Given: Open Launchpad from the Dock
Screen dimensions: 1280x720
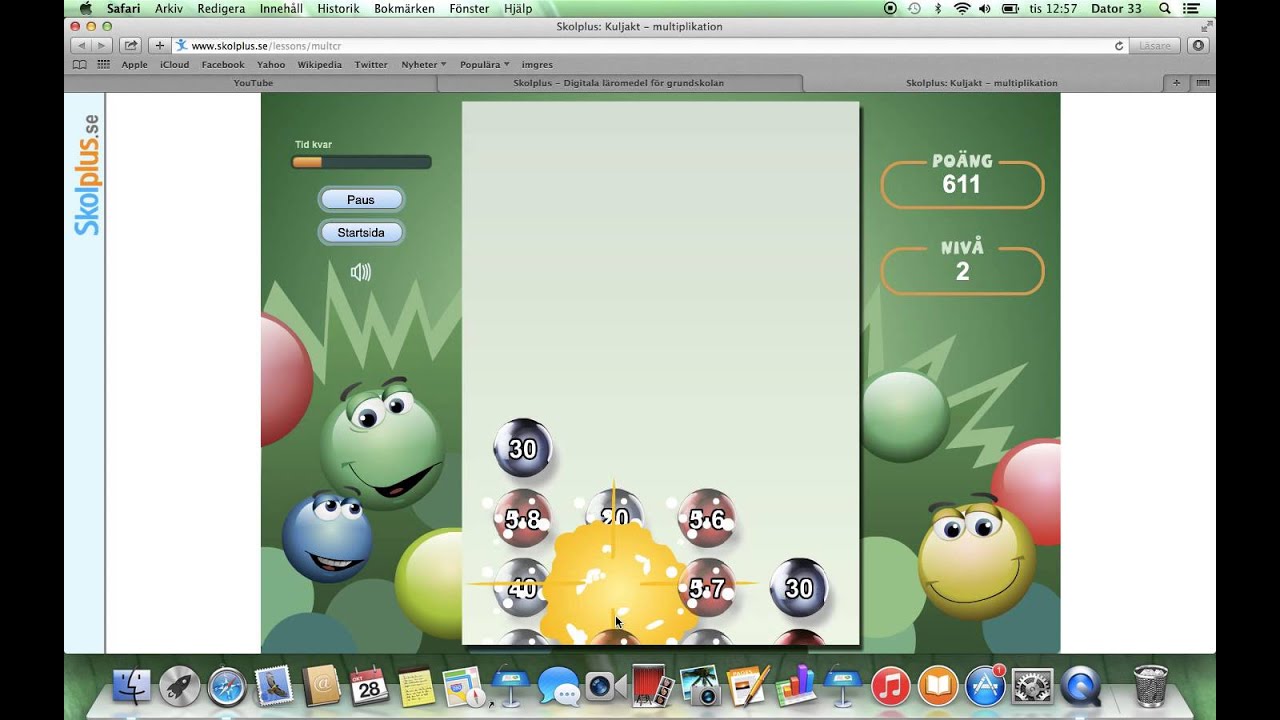Looking at the screenshot, I should pos(180,687).
